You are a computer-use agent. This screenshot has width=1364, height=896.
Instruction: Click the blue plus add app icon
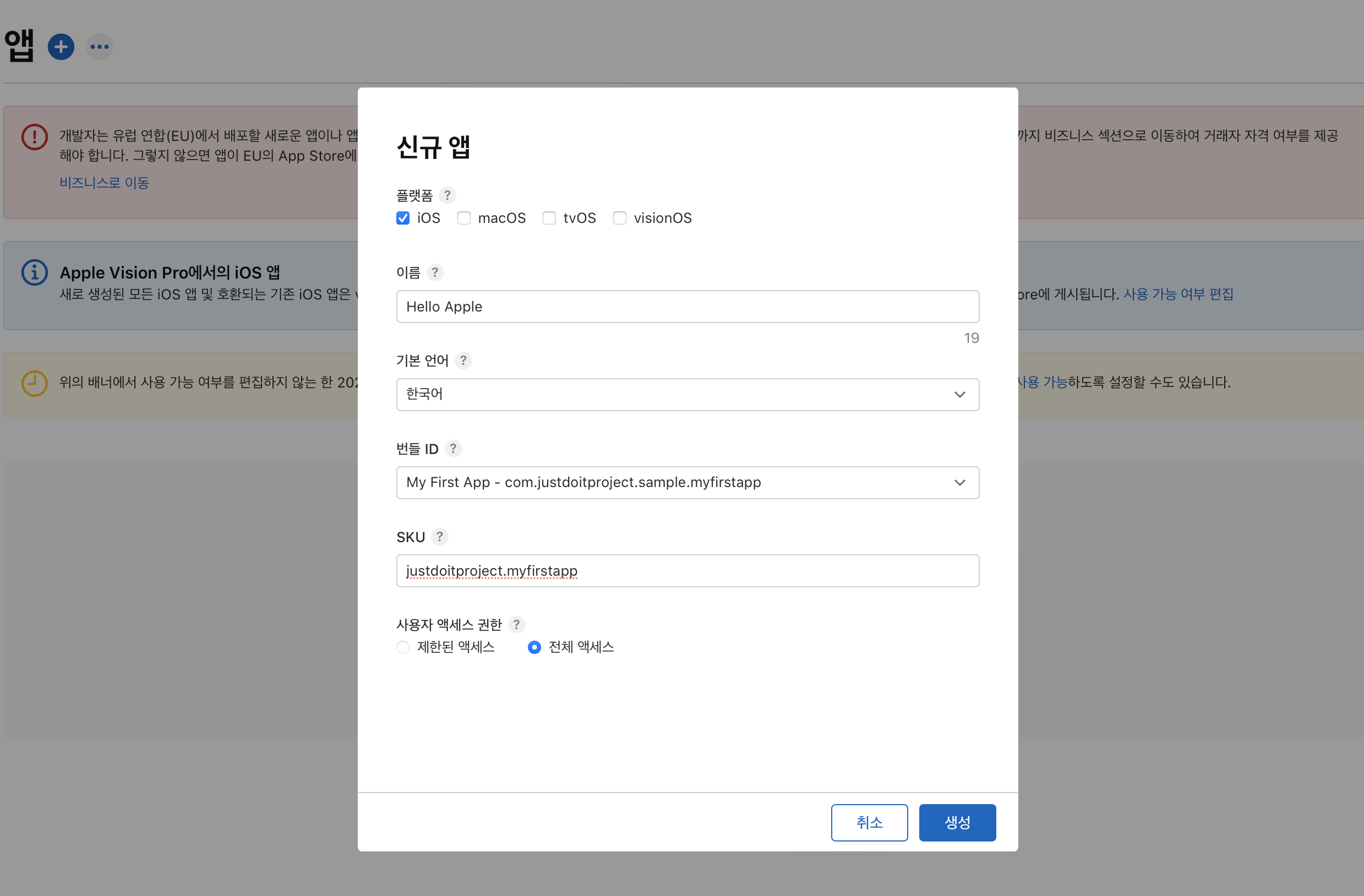[x=61, y=46]
